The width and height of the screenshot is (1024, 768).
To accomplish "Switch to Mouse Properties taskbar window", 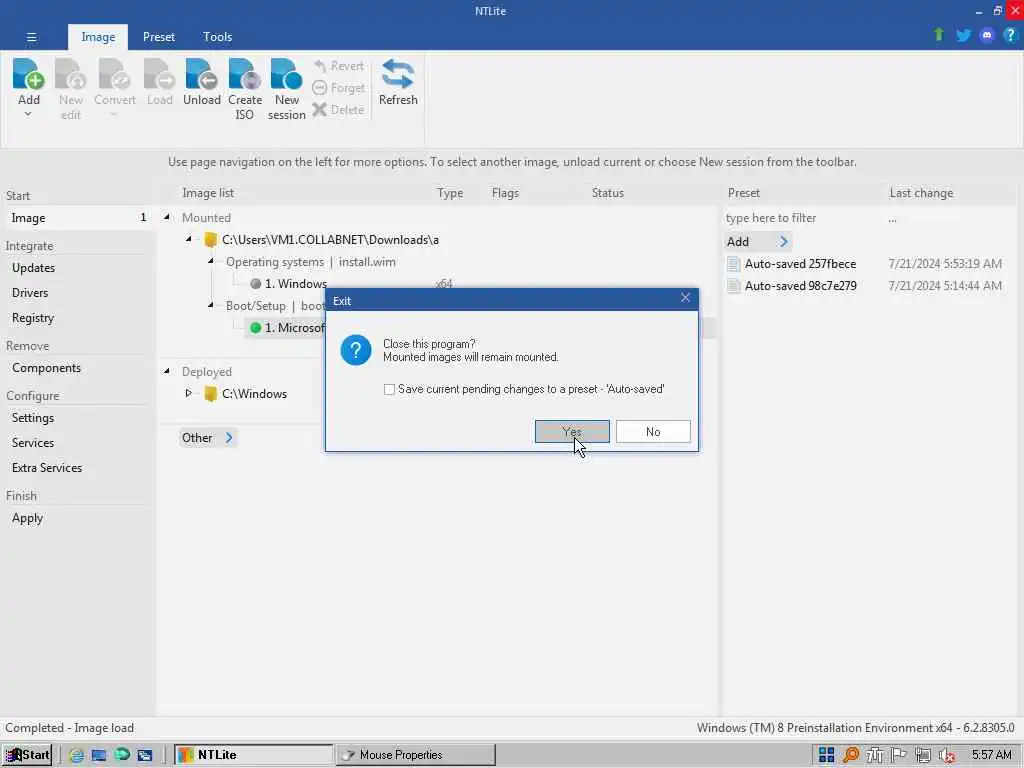I will (416, 755).
